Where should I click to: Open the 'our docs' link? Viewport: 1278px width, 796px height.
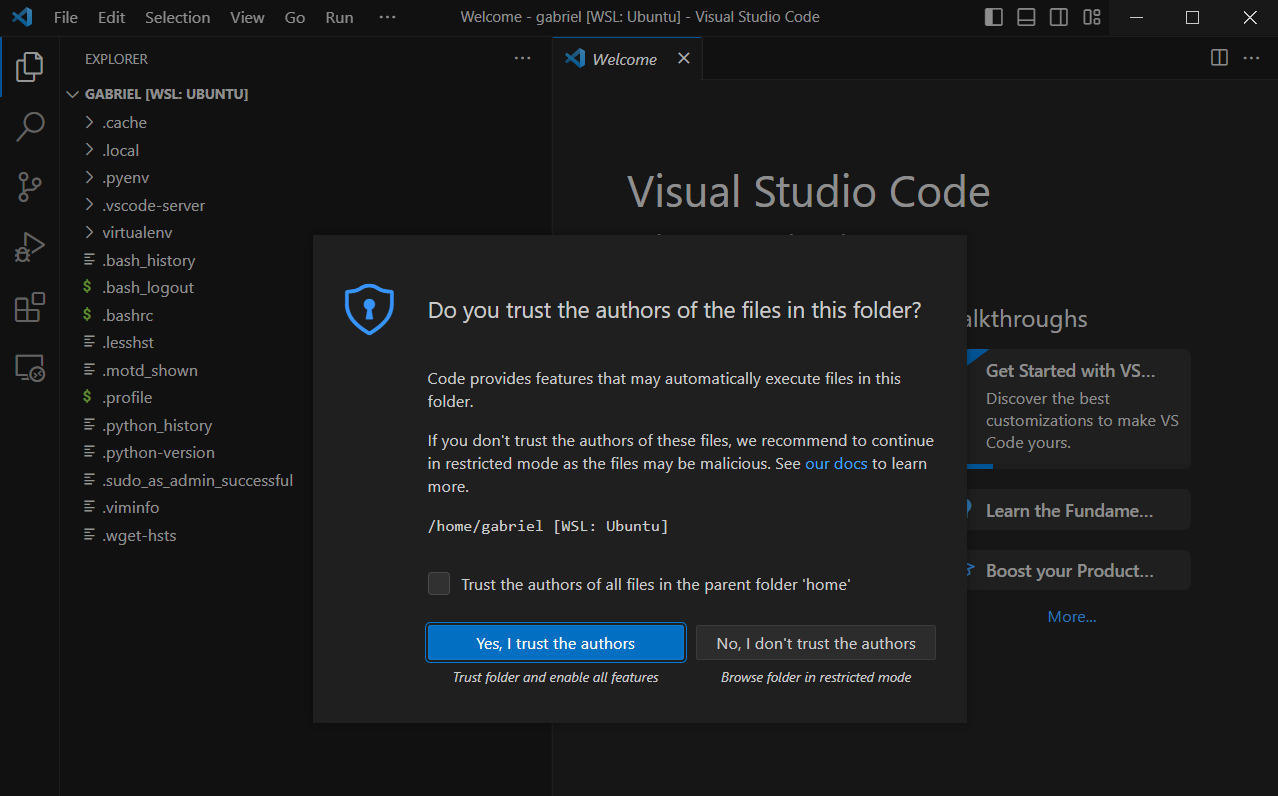click(835, 463)
